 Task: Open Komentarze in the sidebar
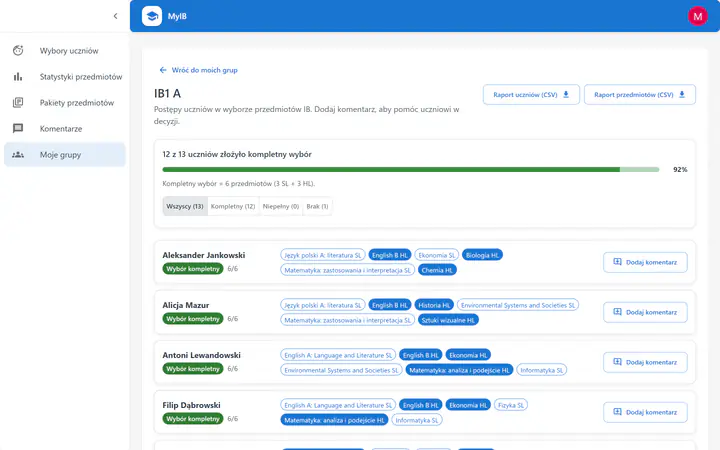(x=65, y=129)
